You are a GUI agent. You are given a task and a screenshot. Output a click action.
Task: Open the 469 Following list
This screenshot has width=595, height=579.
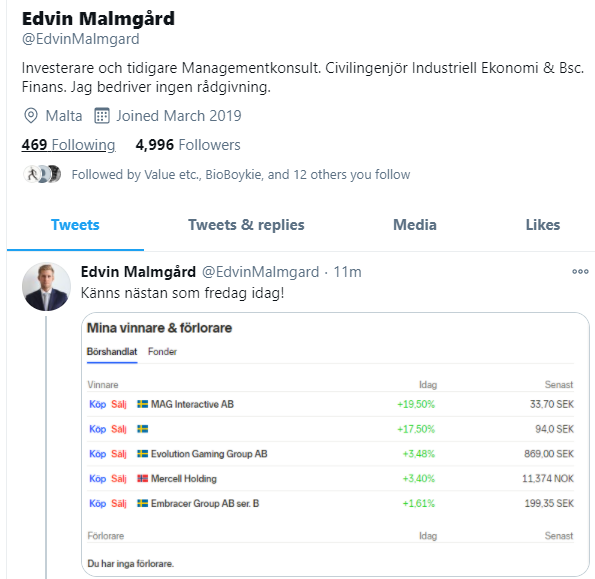point(68,145)
